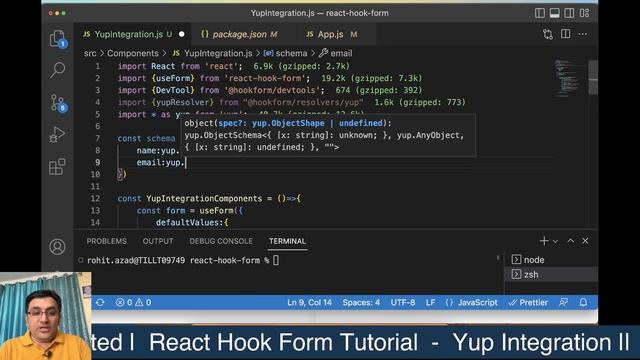Open errors and warnings count in status bar
This screenshot has height=360, width=640.
[133, 302]
